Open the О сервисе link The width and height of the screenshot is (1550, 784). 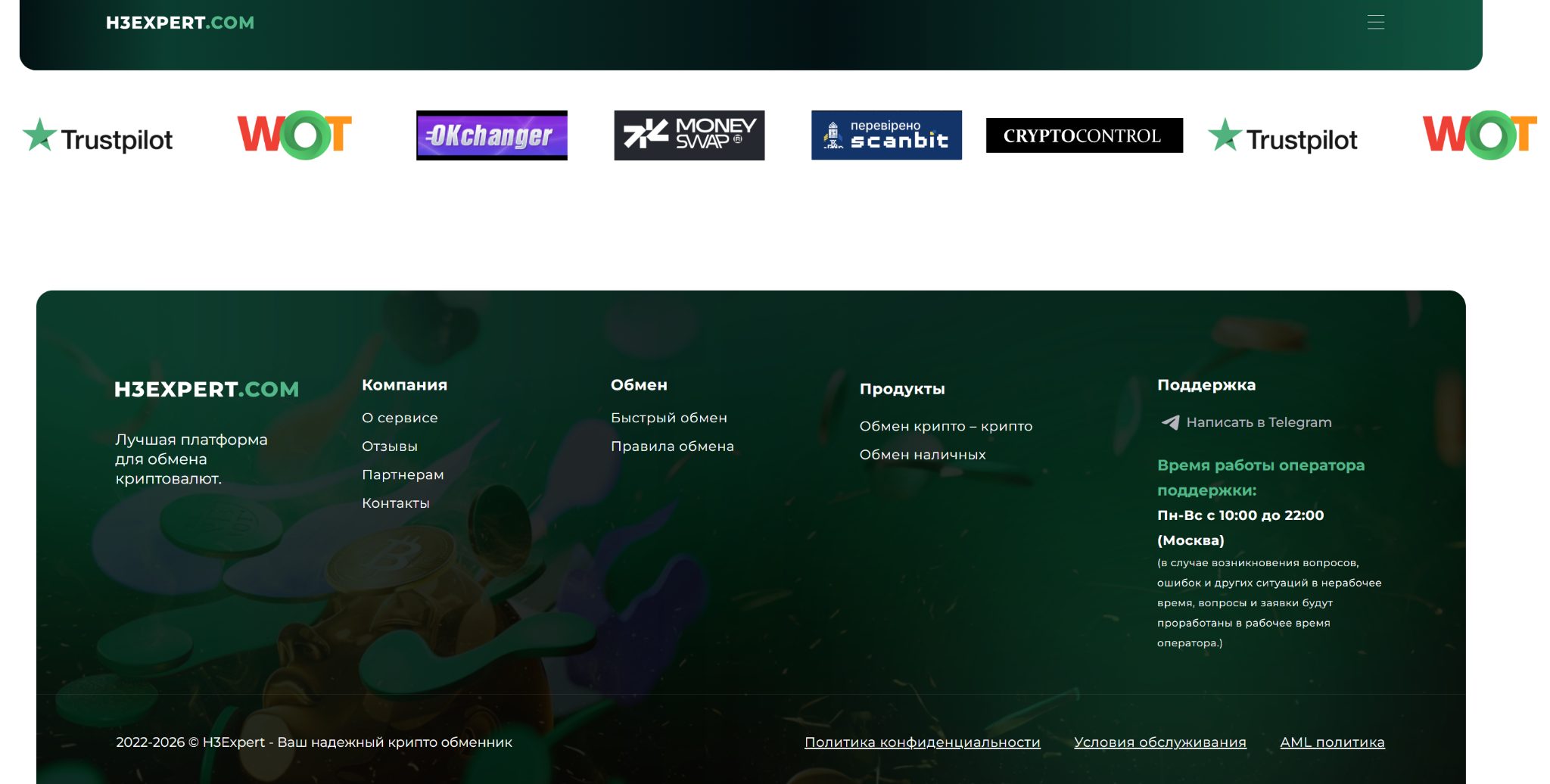[x=400, y=418]
